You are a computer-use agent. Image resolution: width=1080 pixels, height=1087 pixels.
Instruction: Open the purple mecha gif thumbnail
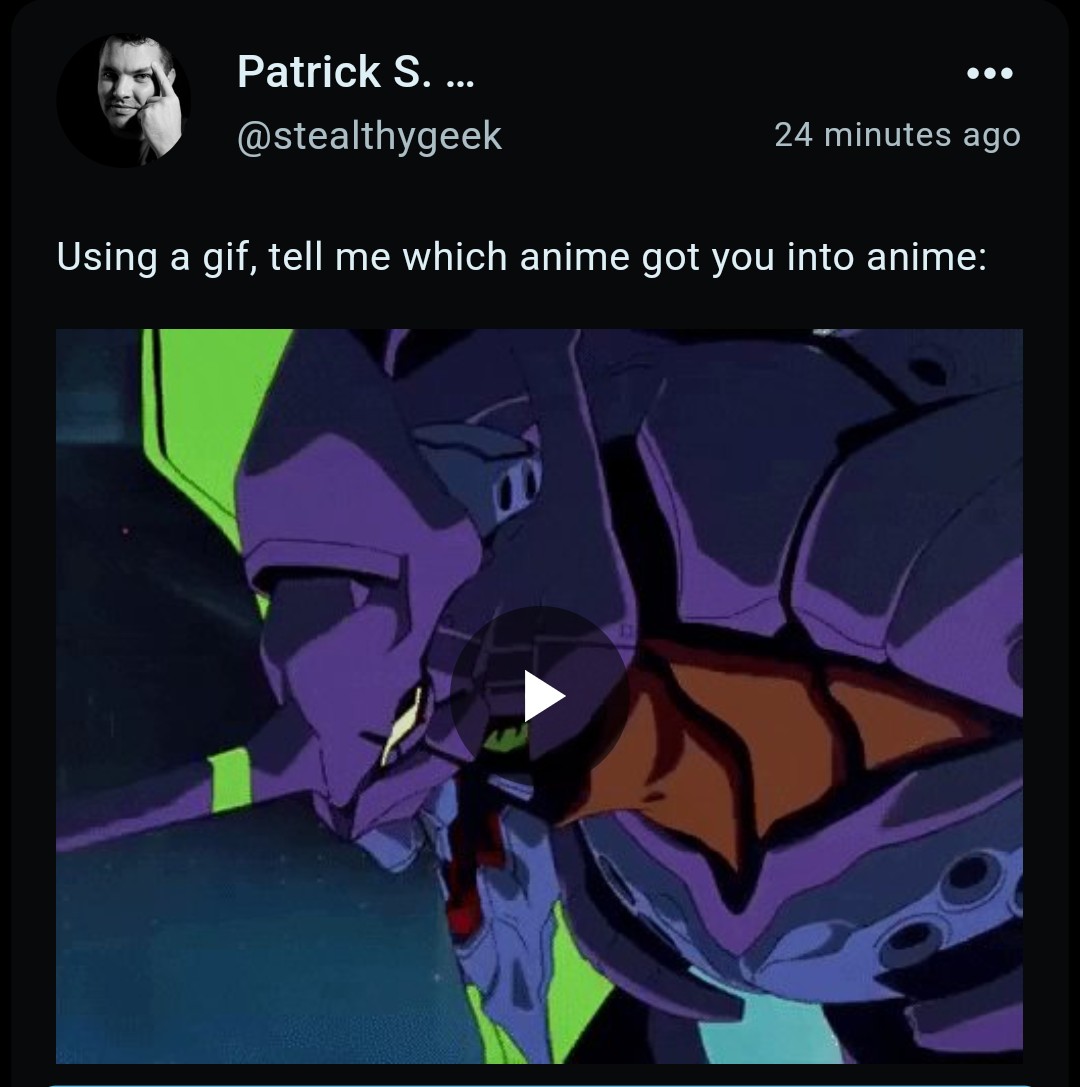pos(539,696)
